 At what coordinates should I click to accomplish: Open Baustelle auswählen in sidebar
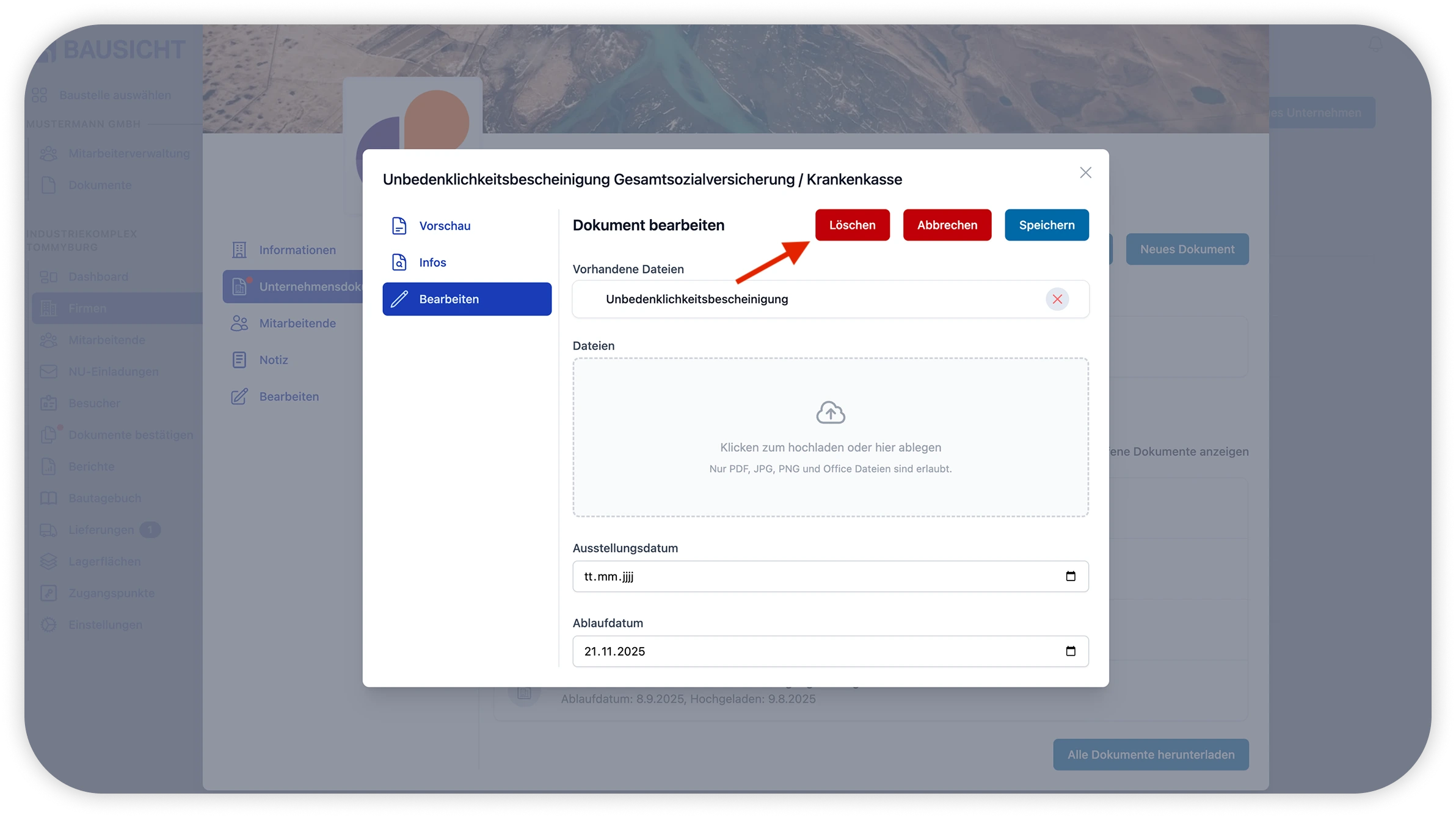click(x=115, y=95)
